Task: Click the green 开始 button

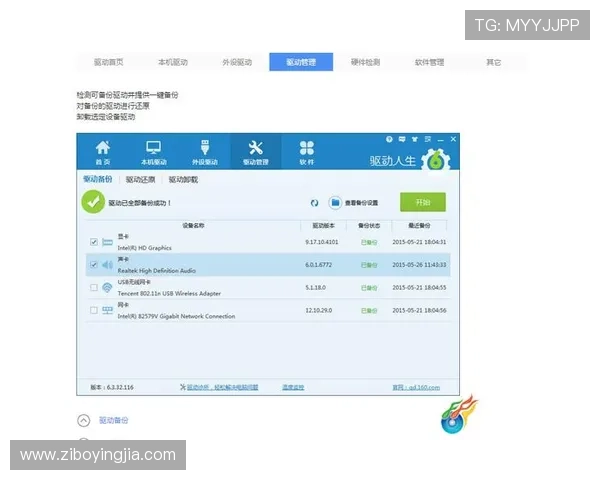Action: [x=423, y=202]
